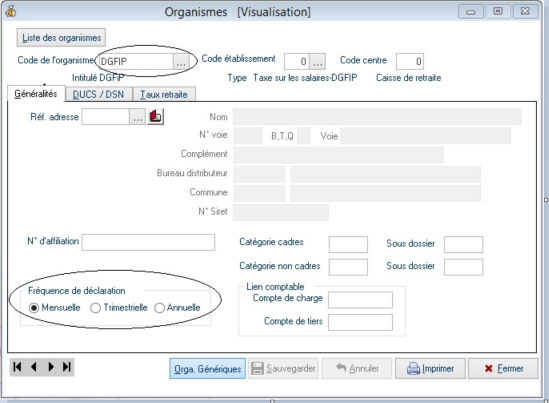The height and width of the screenshot is (403, 549).
Task: Go to the previous organisme record
Action: (34, 367)
